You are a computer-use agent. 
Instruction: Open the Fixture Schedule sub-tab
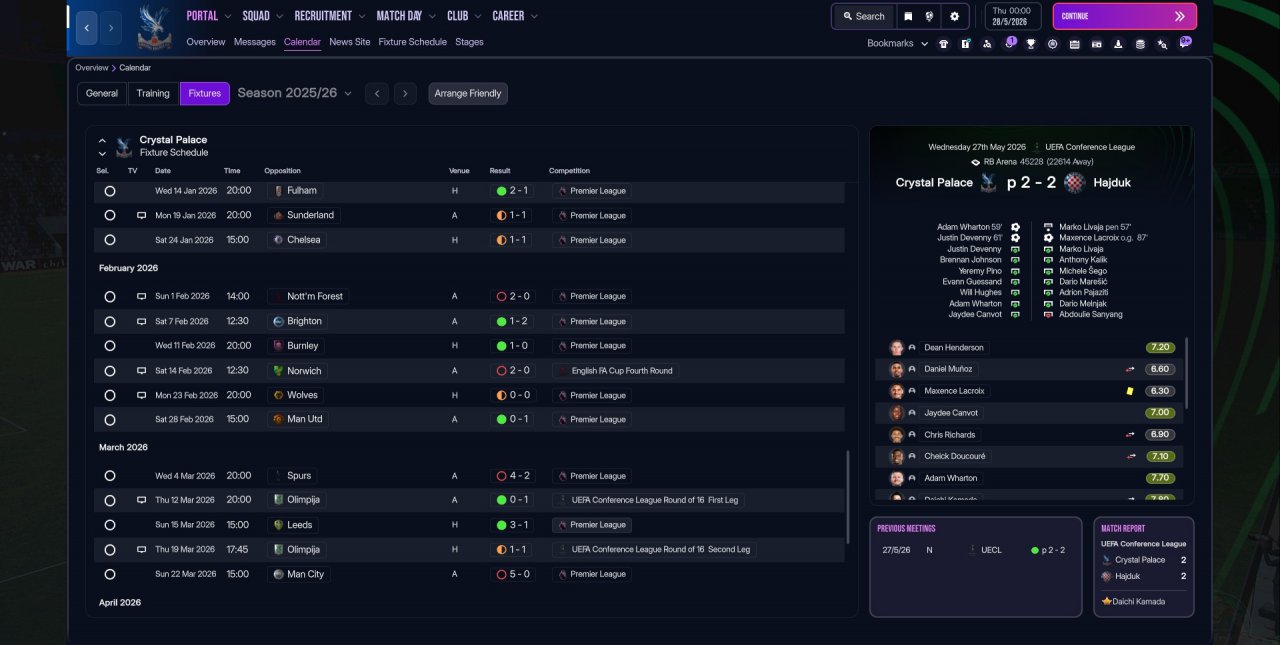(x=412, y=42)
